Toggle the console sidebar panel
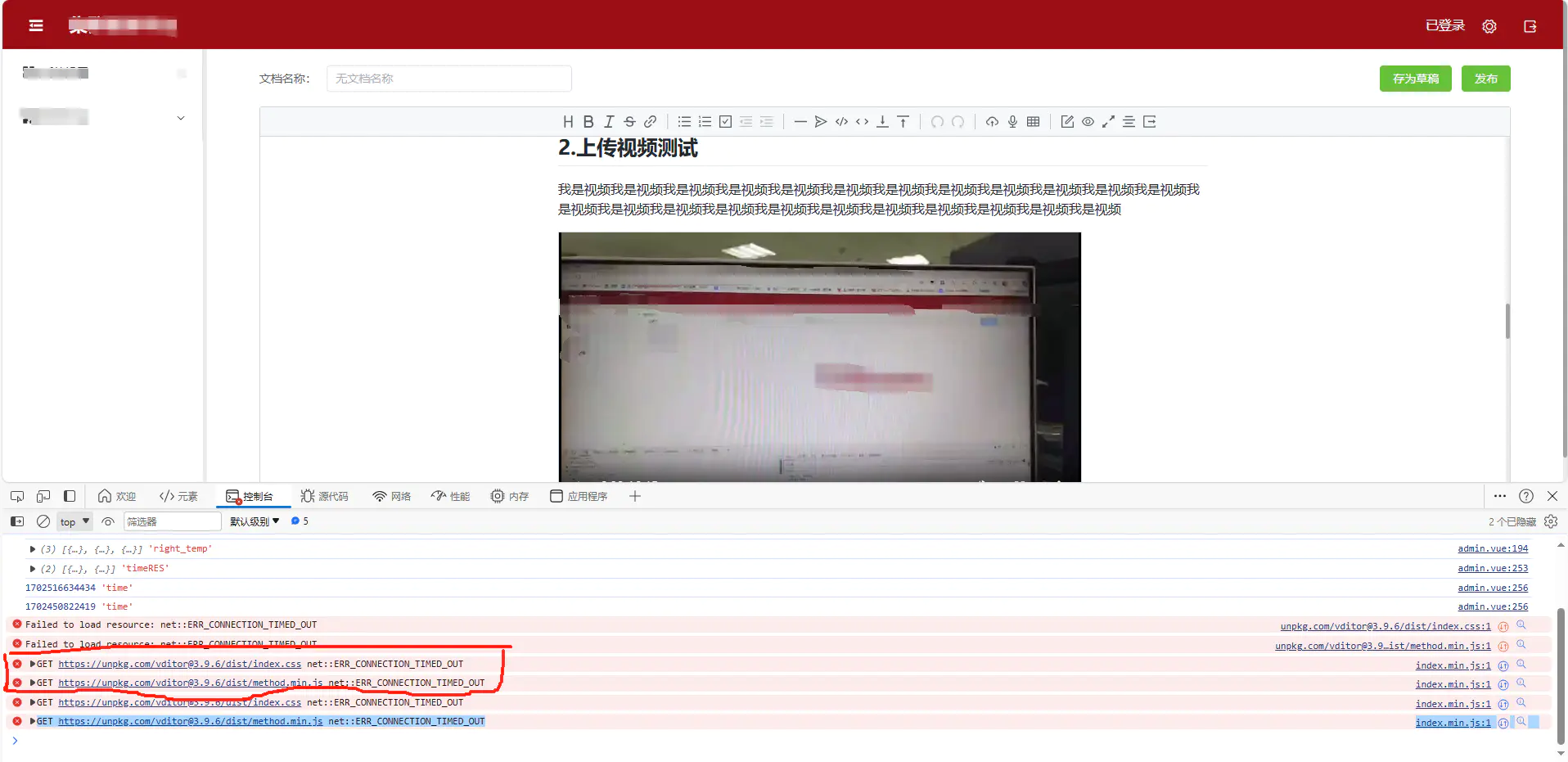This screenshot has width=1568, height=762. coord(17,521)
